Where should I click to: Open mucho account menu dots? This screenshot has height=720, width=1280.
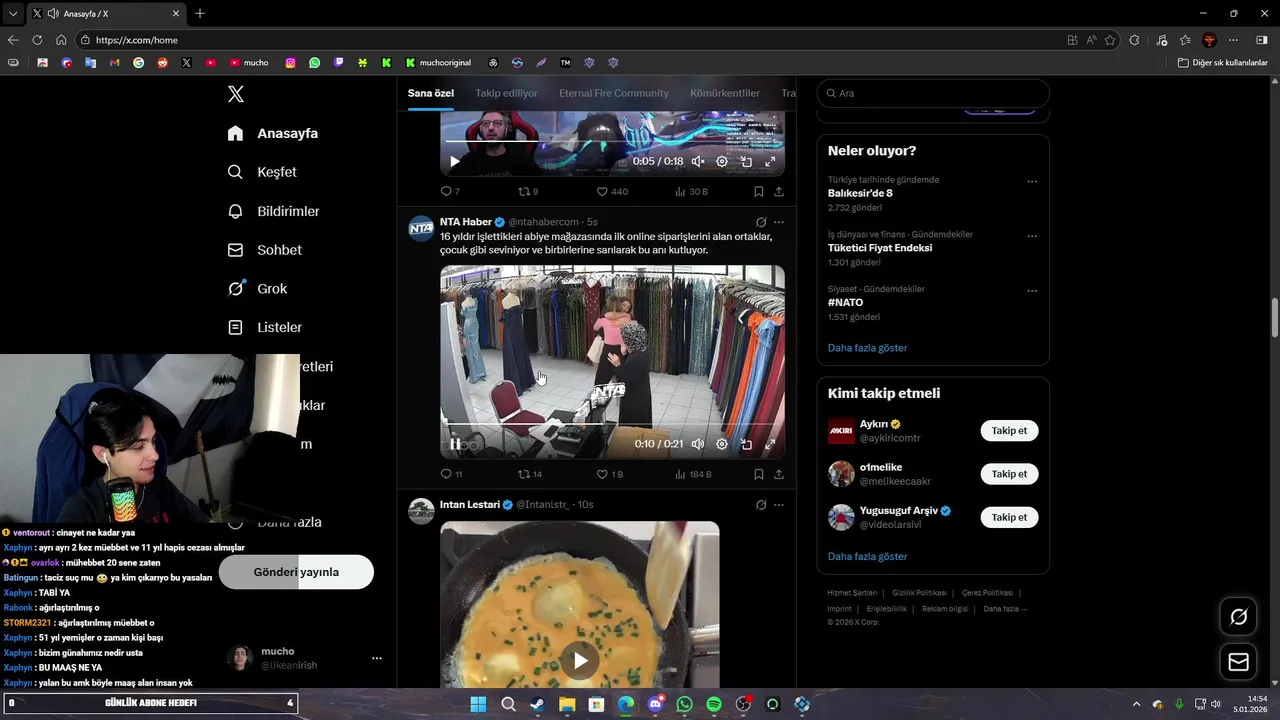pyautogui.click(x=377, y=658)
